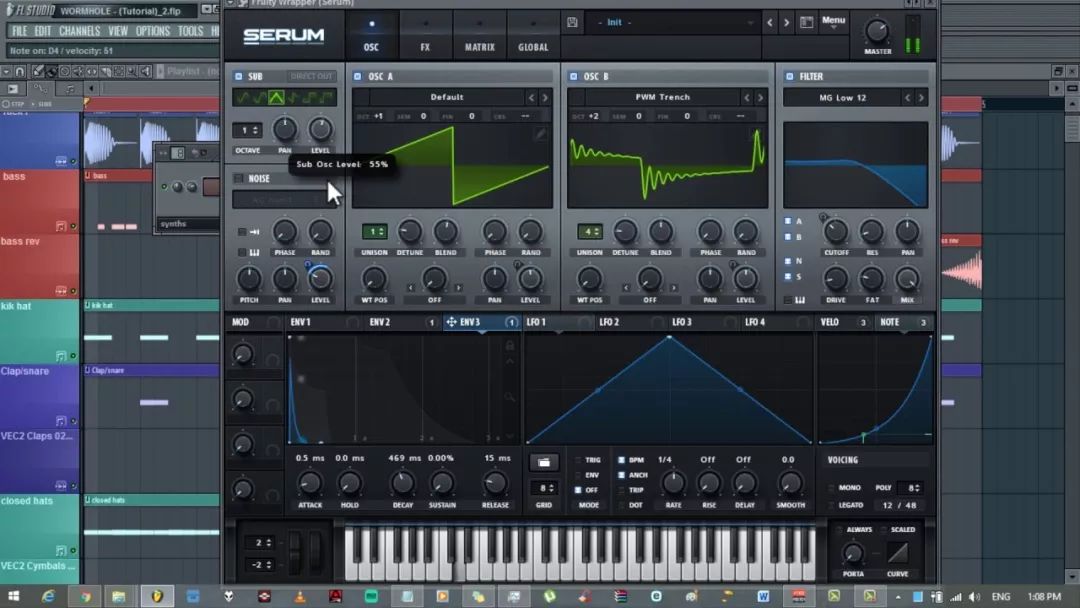Click the Serum Menu button
1080x608 pixels.
tap(833, 22)
